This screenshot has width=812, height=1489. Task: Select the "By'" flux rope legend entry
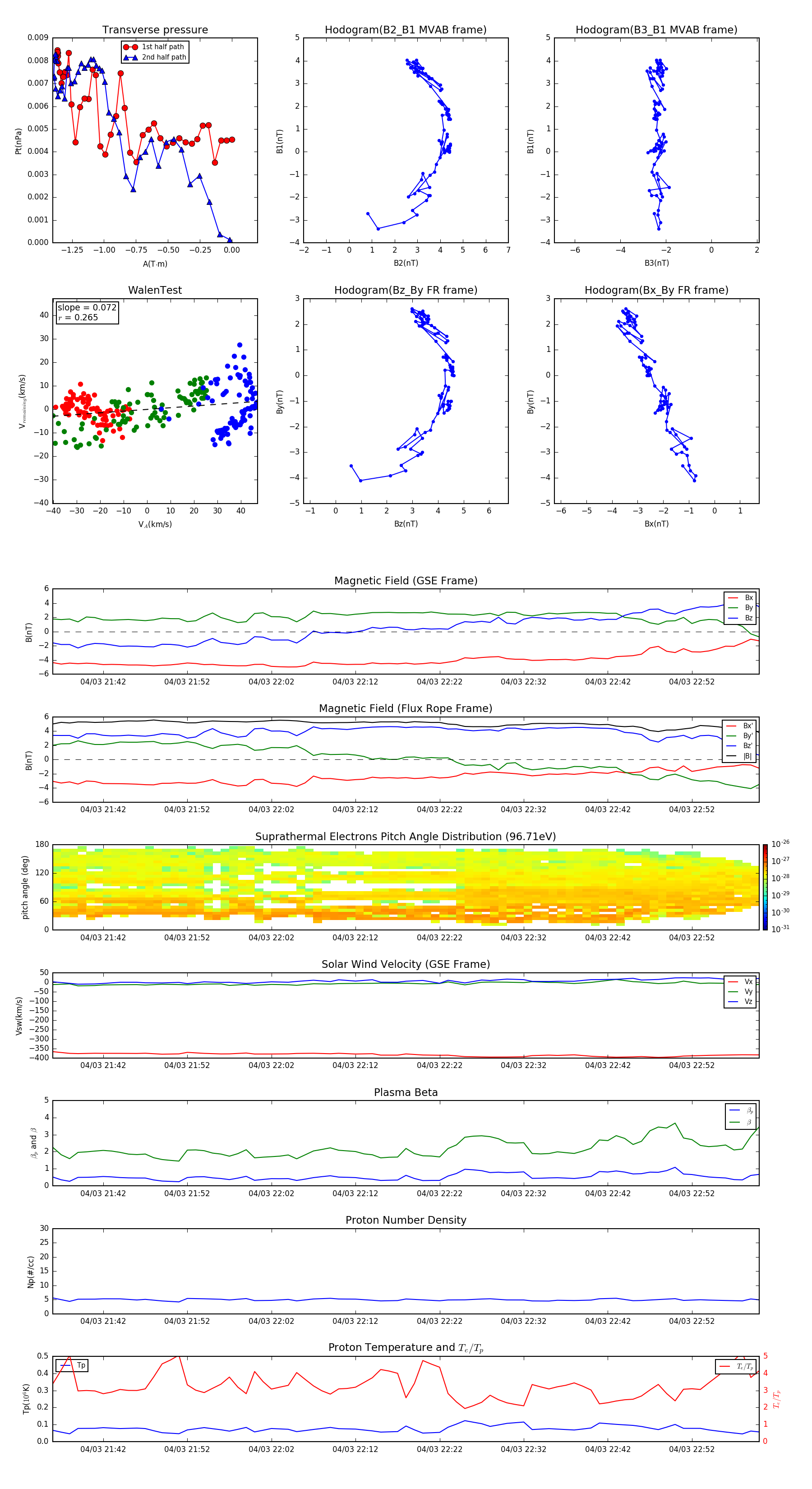pyautogui.click(x=740, y=736)
